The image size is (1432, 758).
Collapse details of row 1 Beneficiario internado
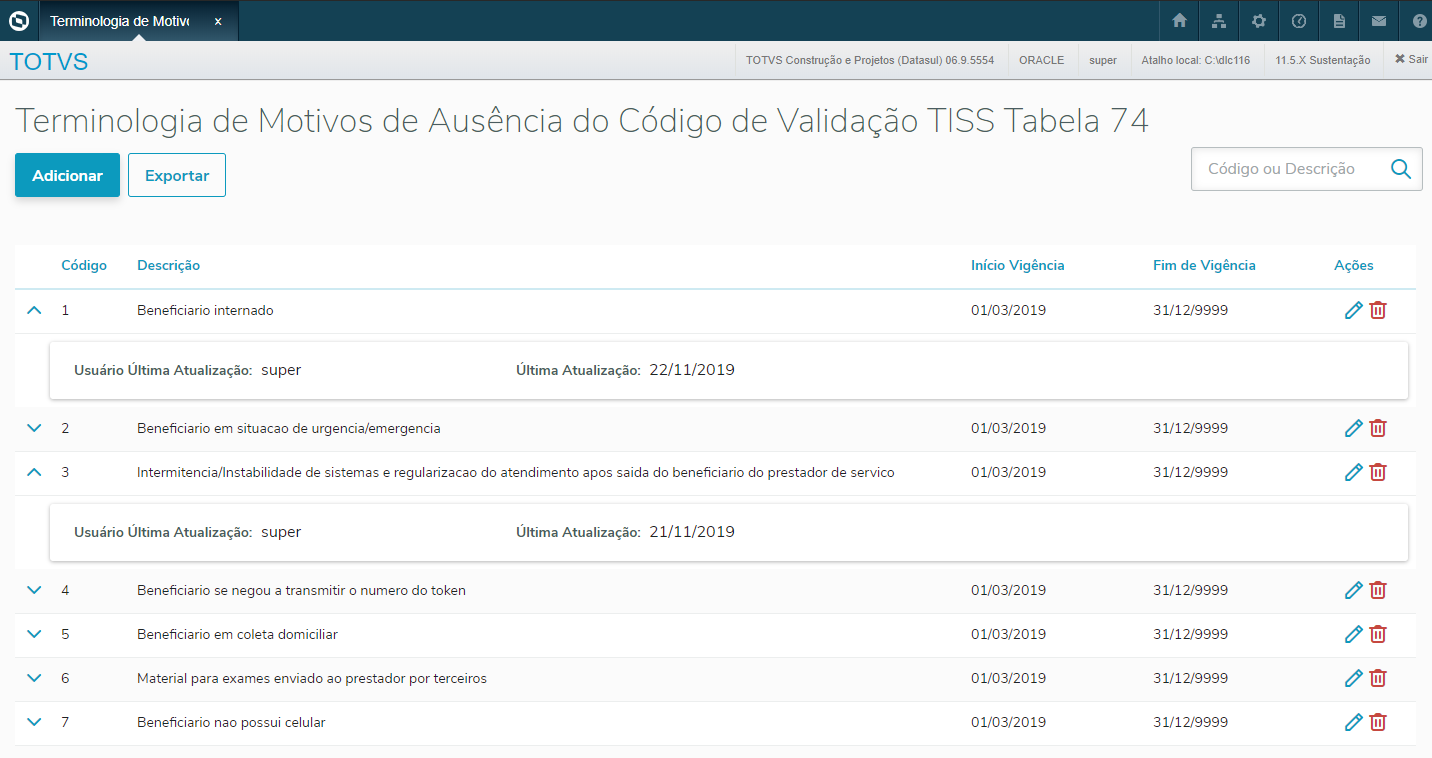(x=34, y=310)
